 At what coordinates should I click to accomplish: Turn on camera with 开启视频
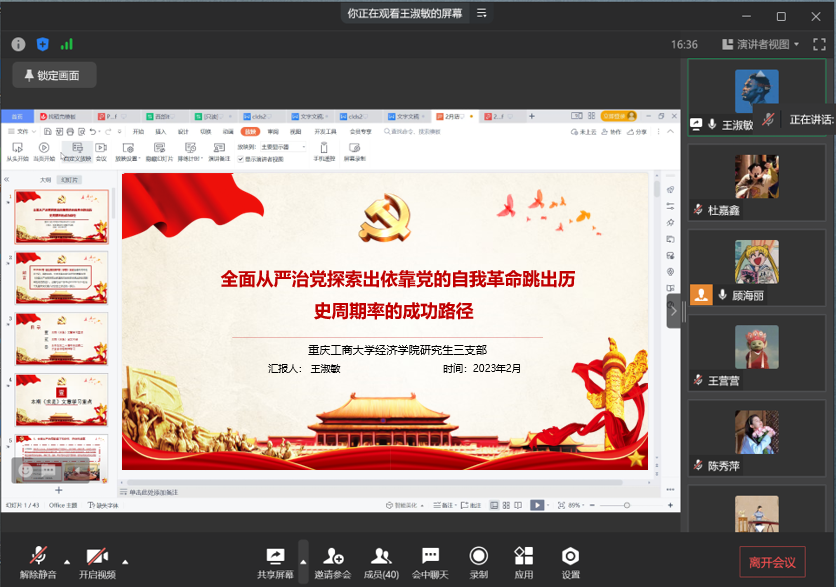(x=97, y=561)
